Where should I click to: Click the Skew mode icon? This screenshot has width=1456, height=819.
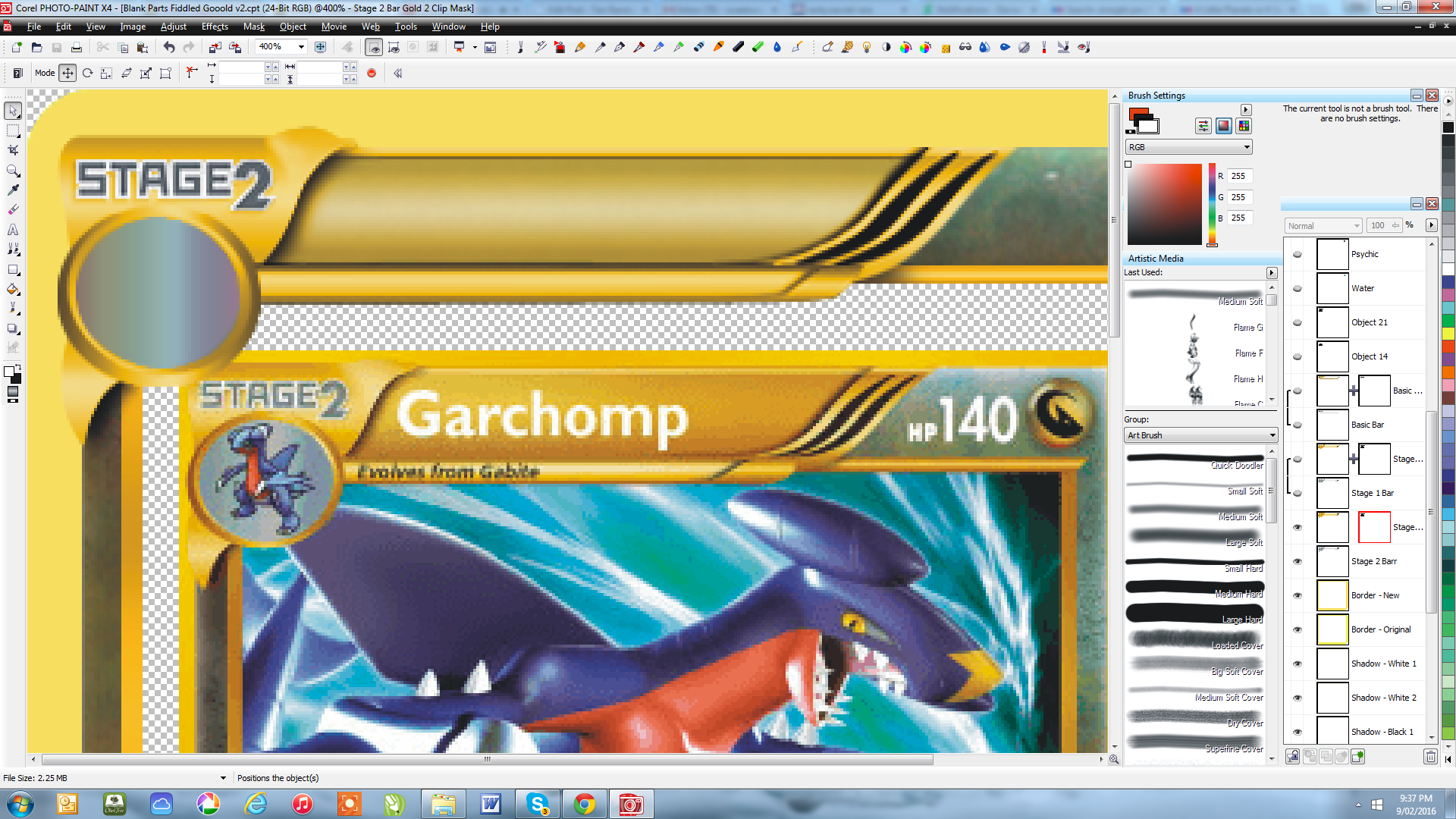click(x=127, y=73)
